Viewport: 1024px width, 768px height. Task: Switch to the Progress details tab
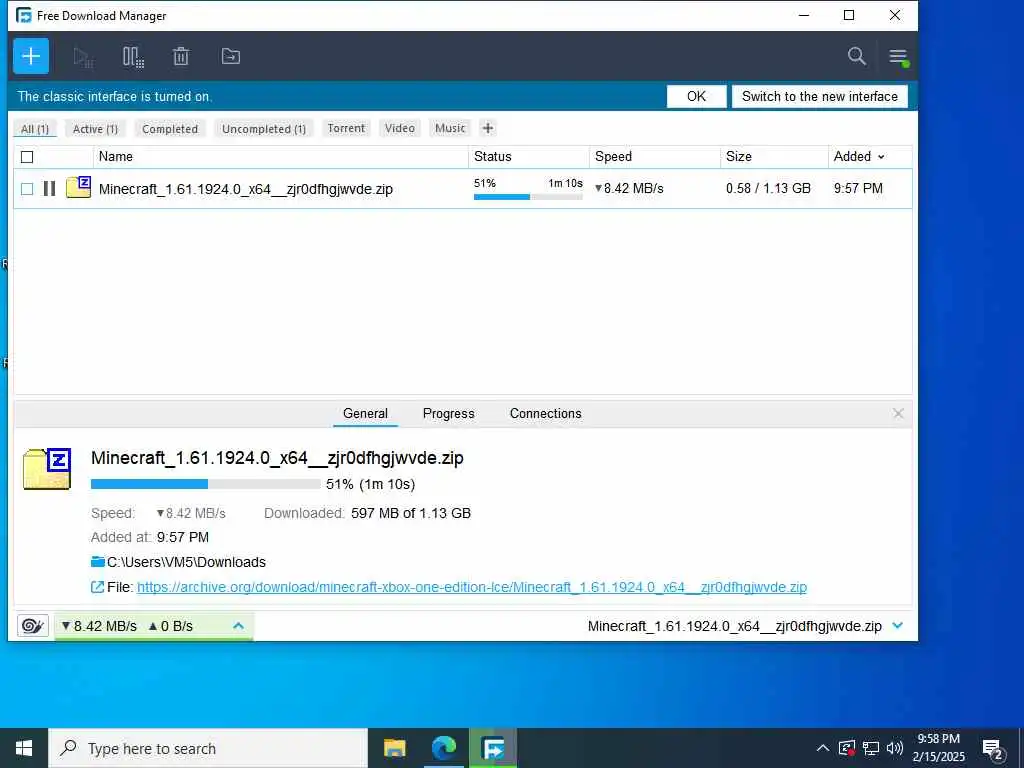449,413
